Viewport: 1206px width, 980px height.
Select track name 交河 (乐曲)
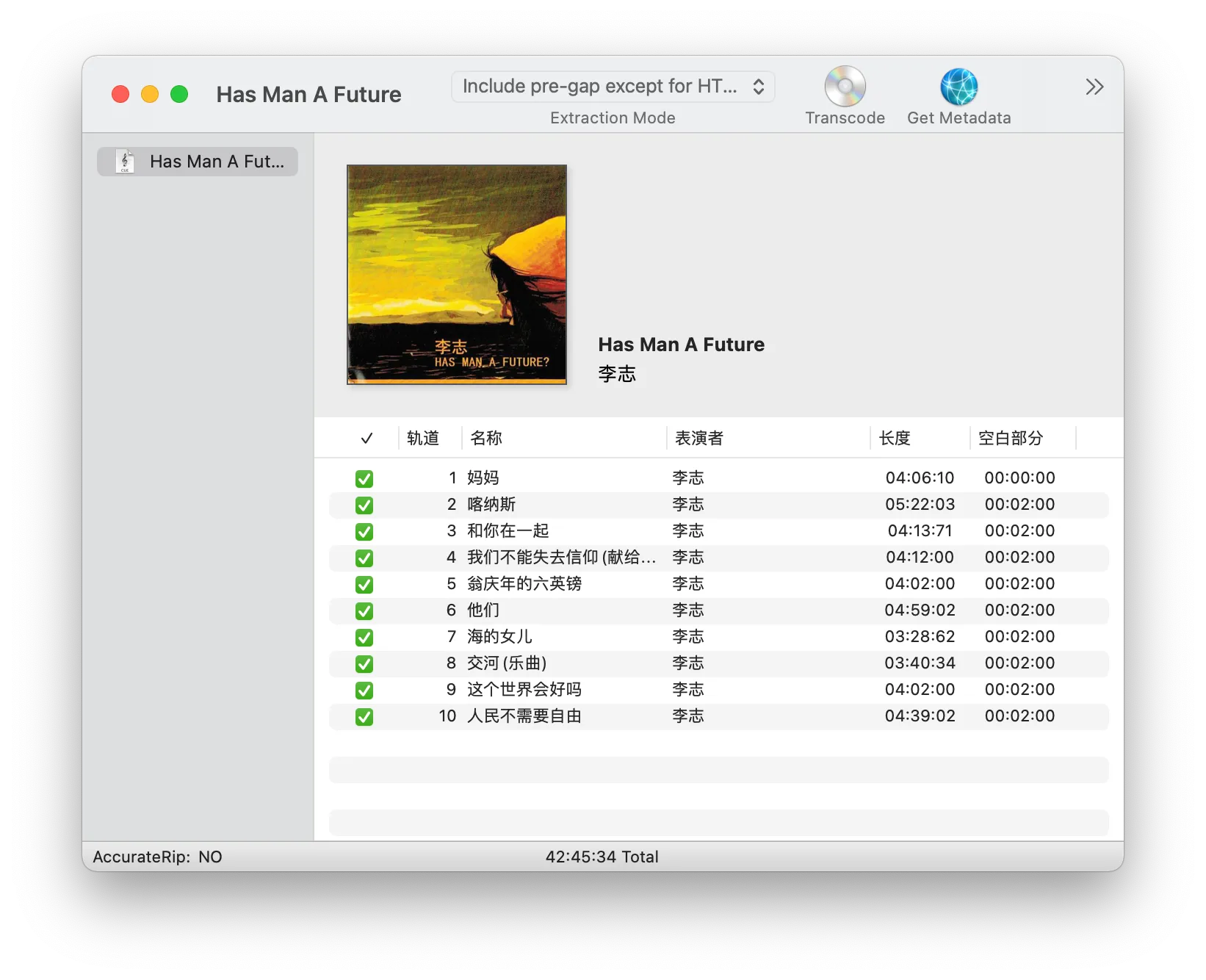tap(507, 663)
